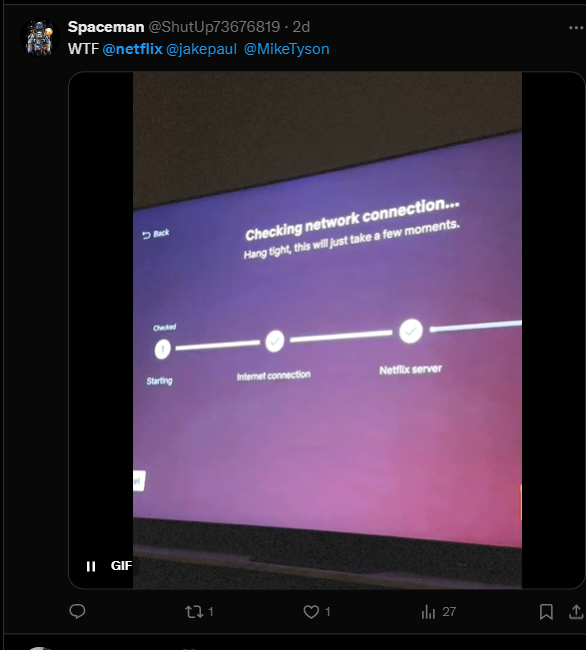Bookmark this post

[x=546, y=612]
